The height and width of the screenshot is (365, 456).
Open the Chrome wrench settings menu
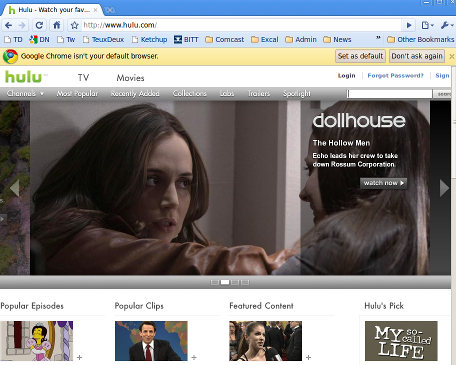(447, 25)
